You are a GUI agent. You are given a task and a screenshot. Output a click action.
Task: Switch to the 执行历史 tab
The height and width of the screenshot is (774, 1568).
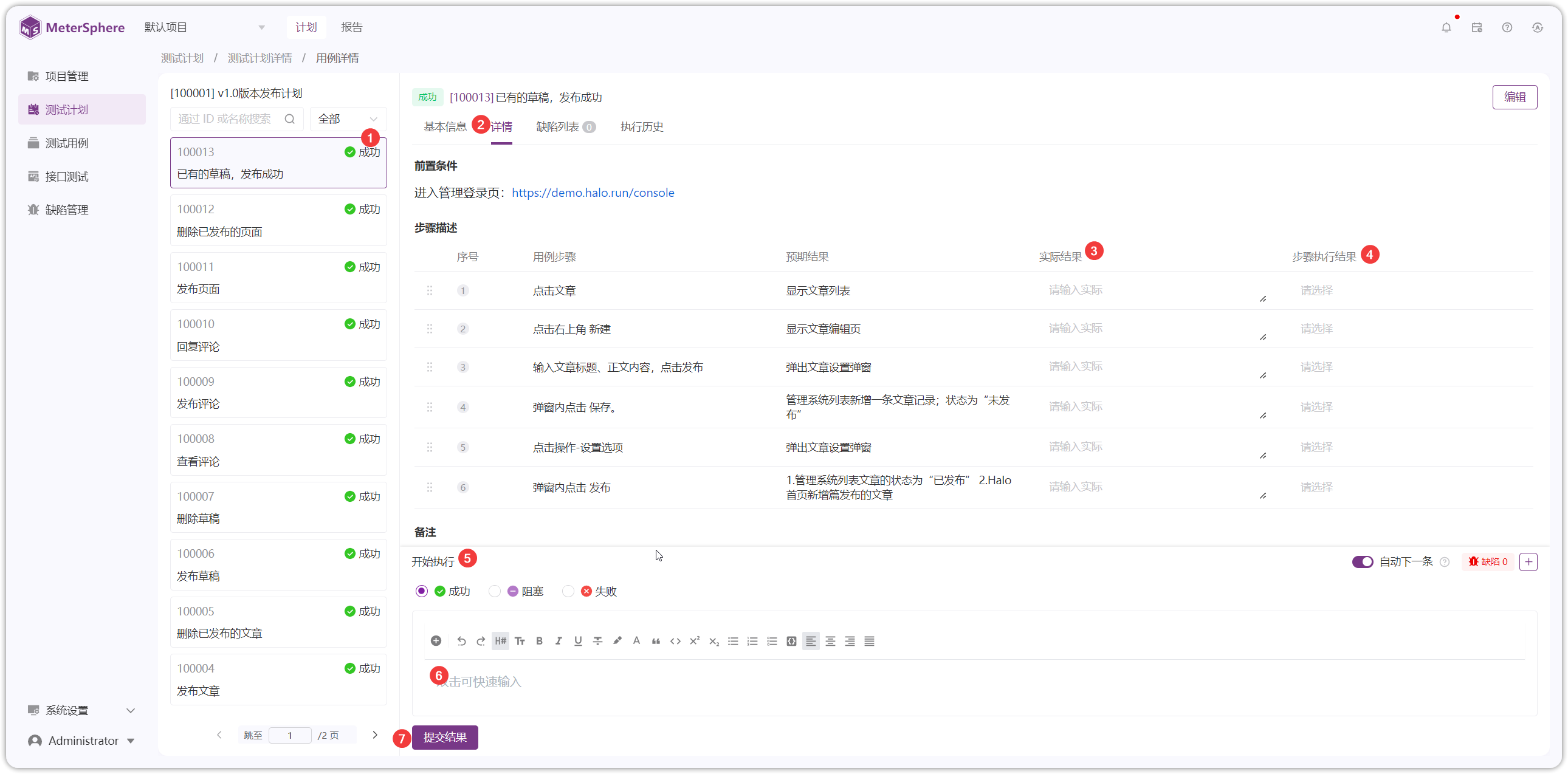[x=642, y=126]
